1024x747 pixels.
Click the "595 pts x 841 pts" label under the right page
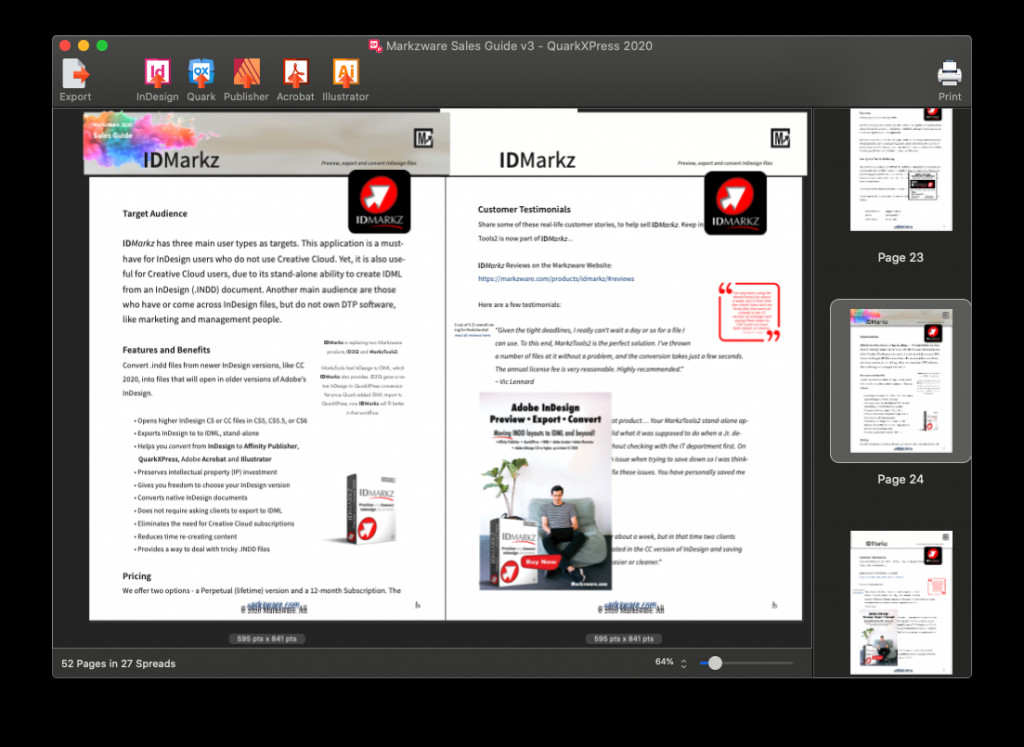(x=624, y=639)
